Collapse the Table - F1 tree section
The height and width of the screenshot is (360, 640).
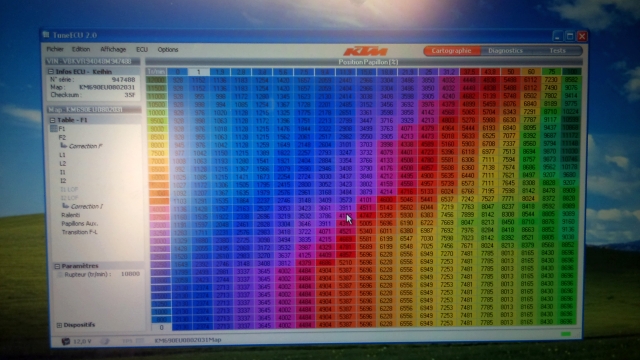pyautogui.click(x=52, y=120)
